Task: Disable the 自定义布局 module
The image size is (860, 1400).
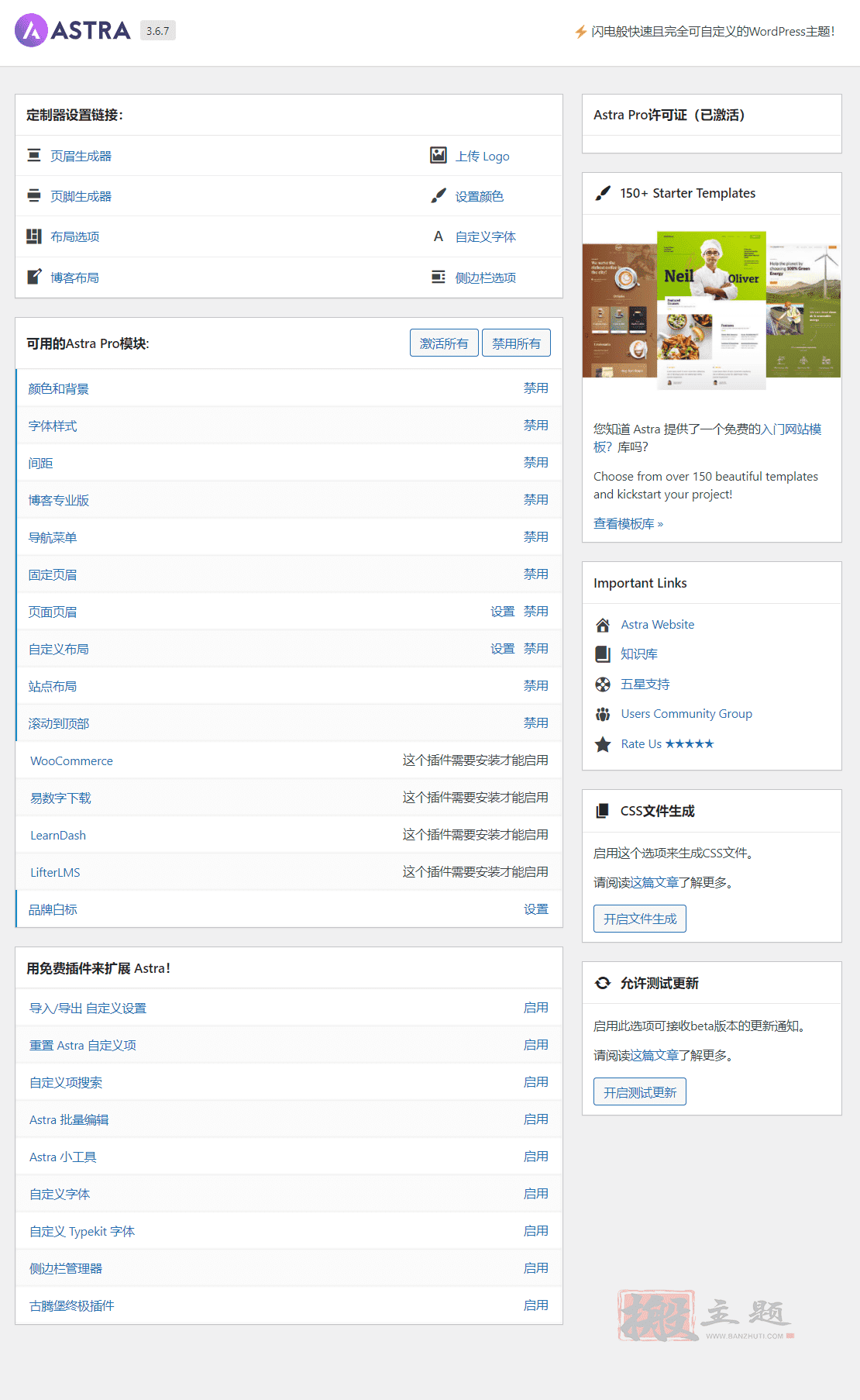Action: [x=536, y=648]
